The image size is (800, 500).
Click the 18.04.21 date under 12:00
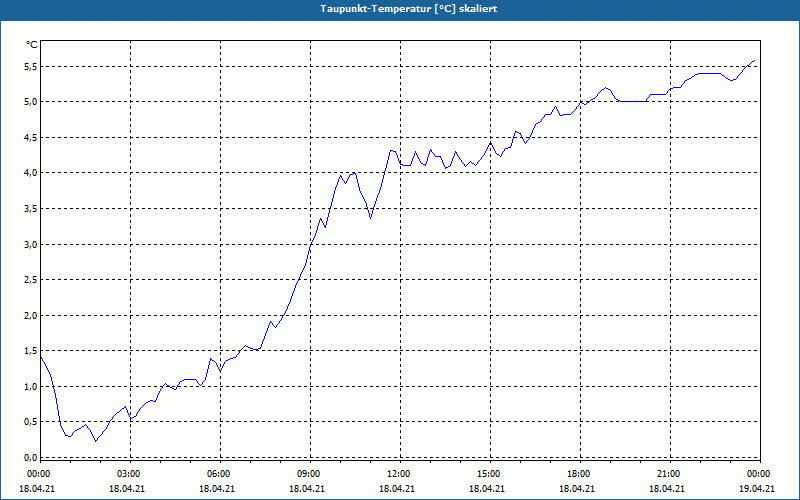click(x=397, y=488)
